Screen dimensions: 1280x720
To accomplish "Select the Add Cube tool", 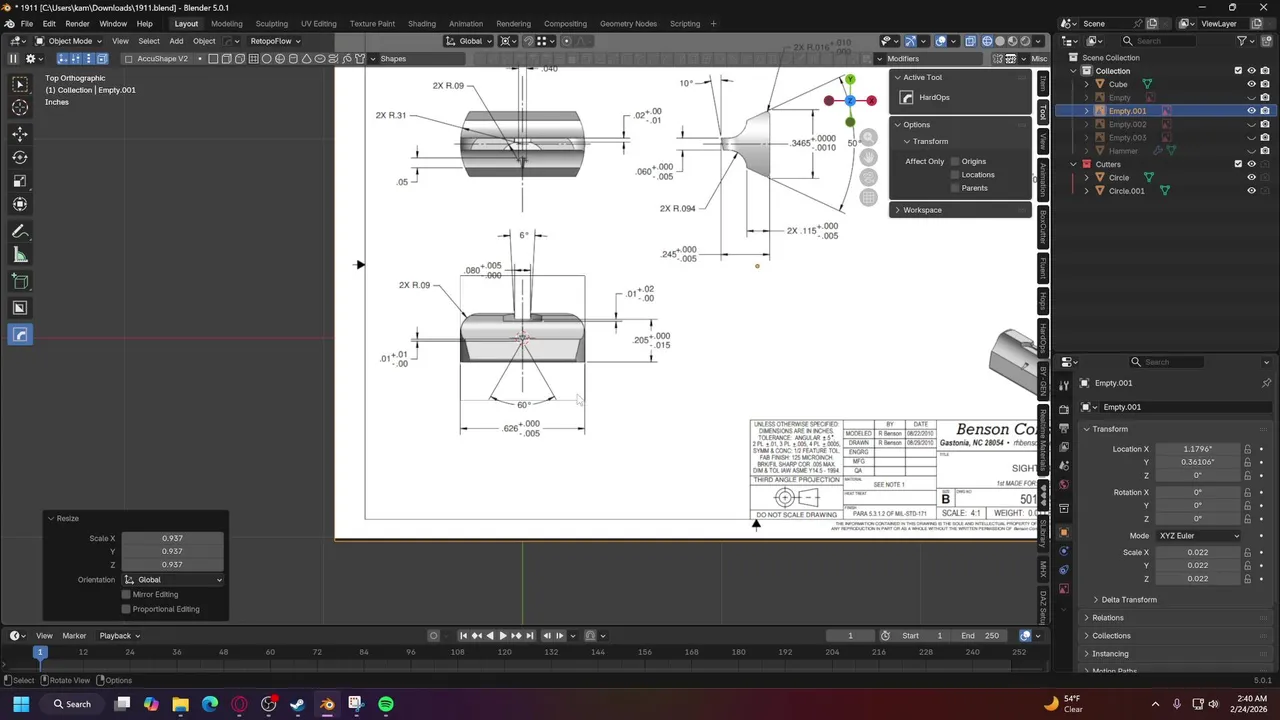I will coord(20,283).
